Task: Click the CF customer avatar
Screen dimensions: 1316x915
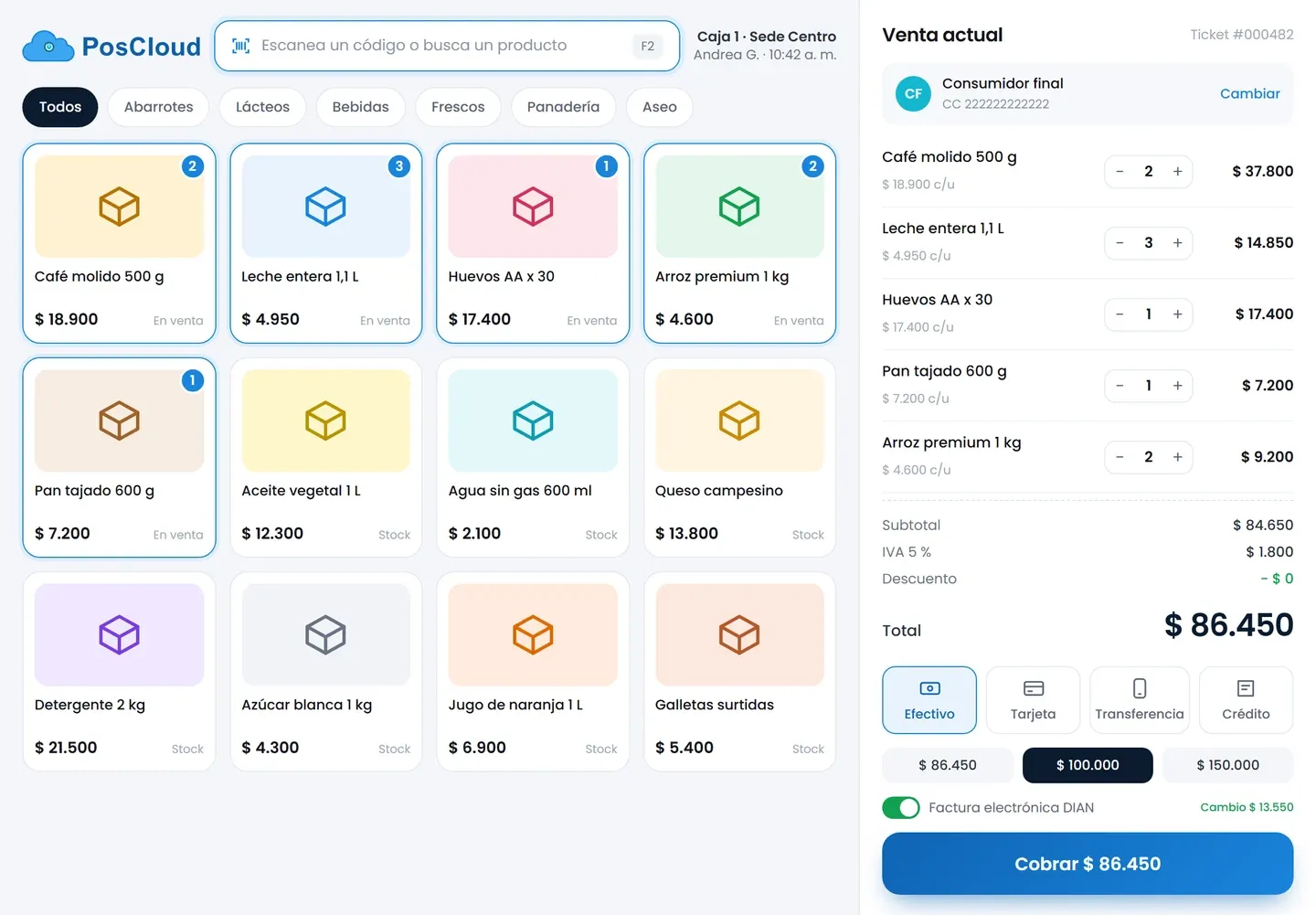Action: [913, 93]
